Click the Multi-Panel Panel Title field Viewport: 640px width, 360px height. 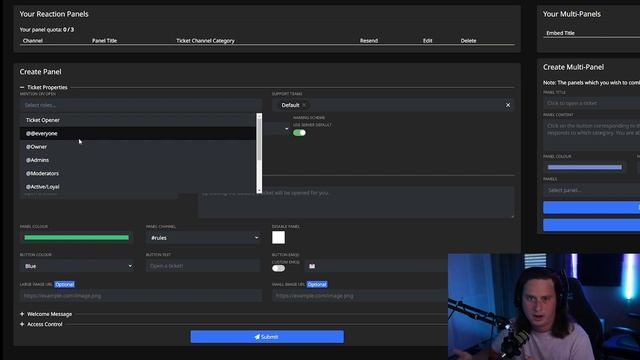(591, 103)
